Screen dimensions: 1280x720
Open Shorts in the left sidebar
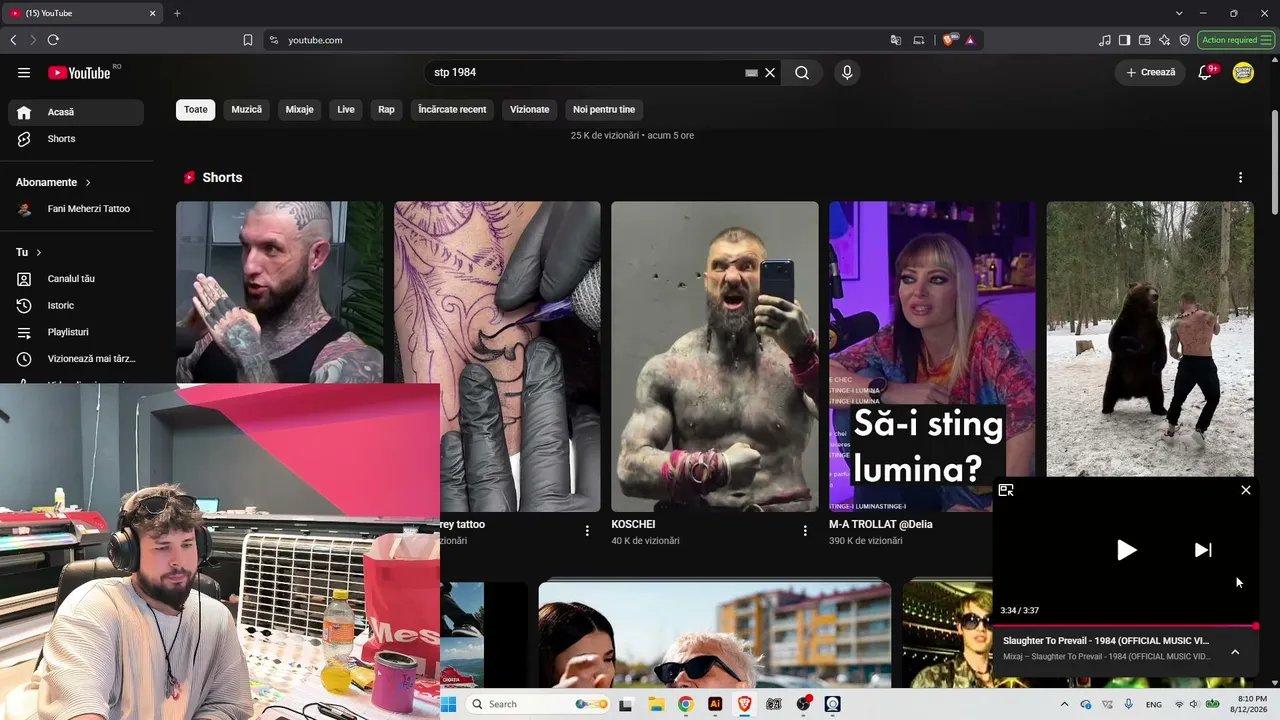tap(76, 139)
